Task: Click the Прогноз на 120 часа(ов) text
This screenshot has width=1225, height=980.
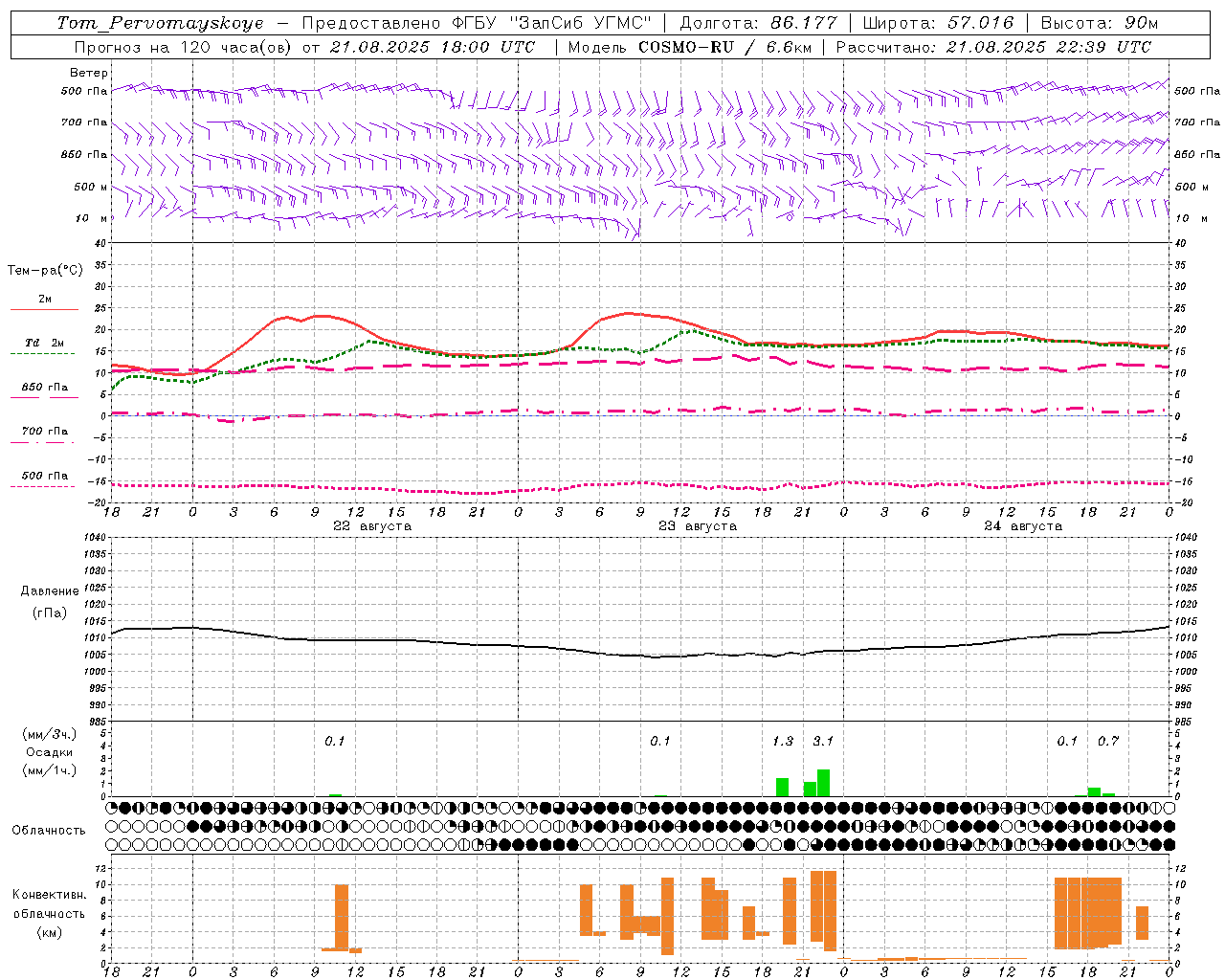Action: tap(183, 47)
